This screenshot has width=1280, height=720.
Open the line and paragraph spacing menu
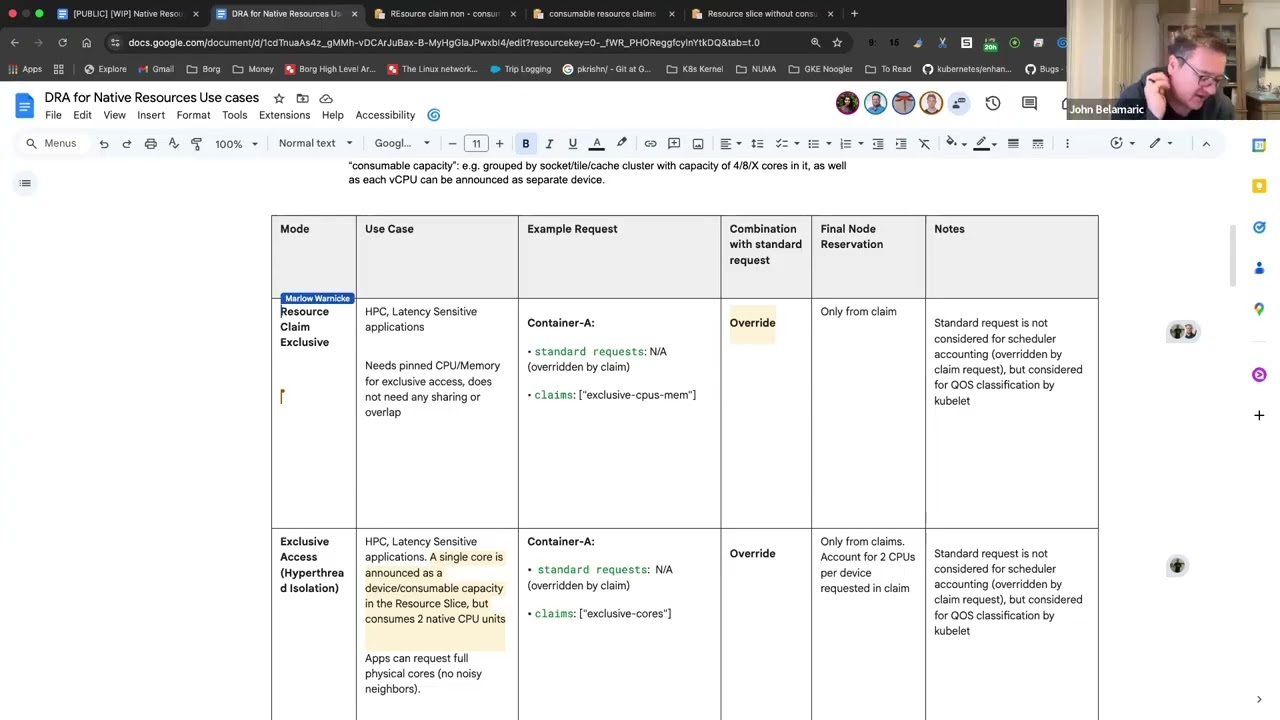point(757,144)
